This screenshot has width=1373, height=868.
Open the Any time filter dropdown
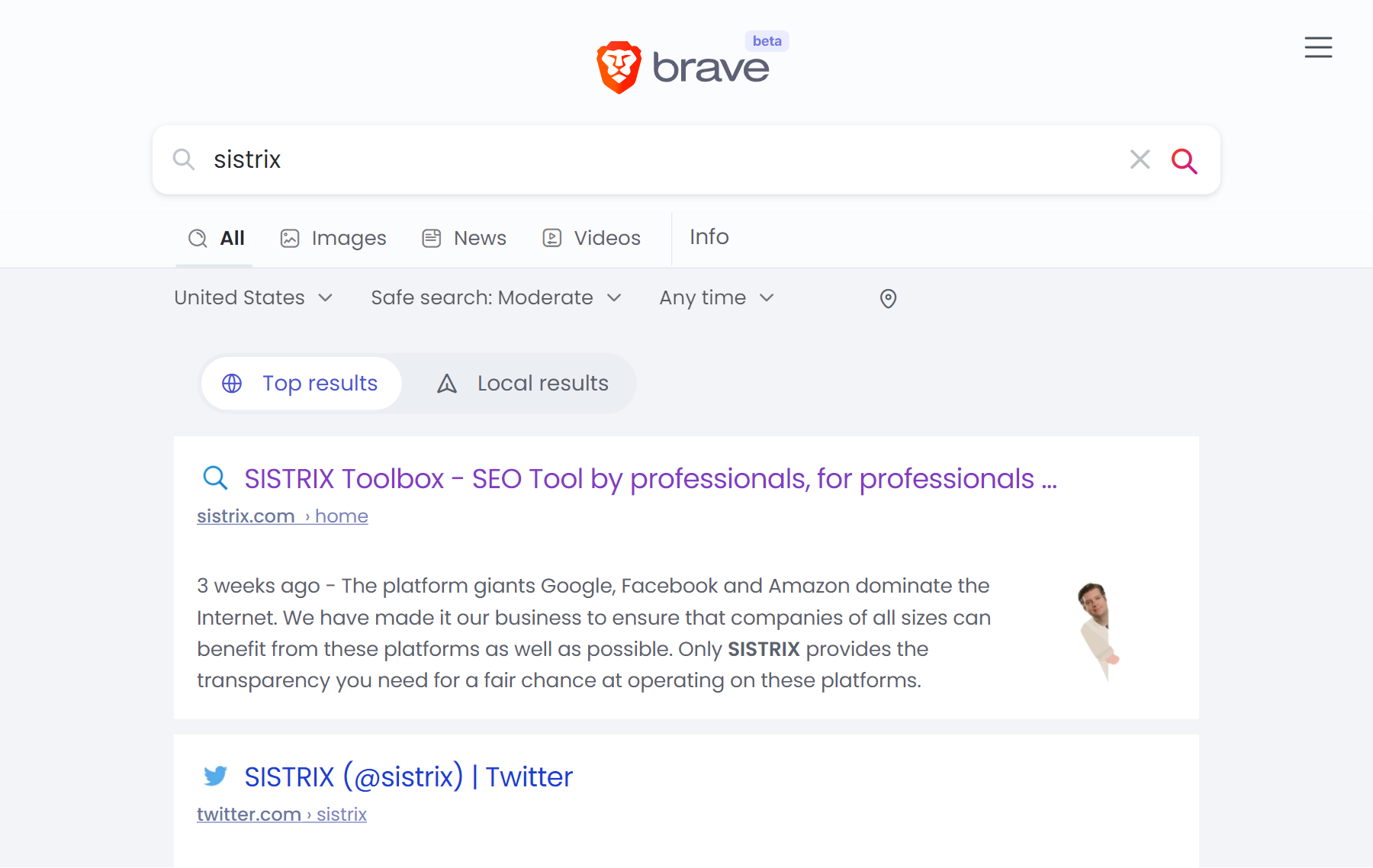click(x=717, y=297)
